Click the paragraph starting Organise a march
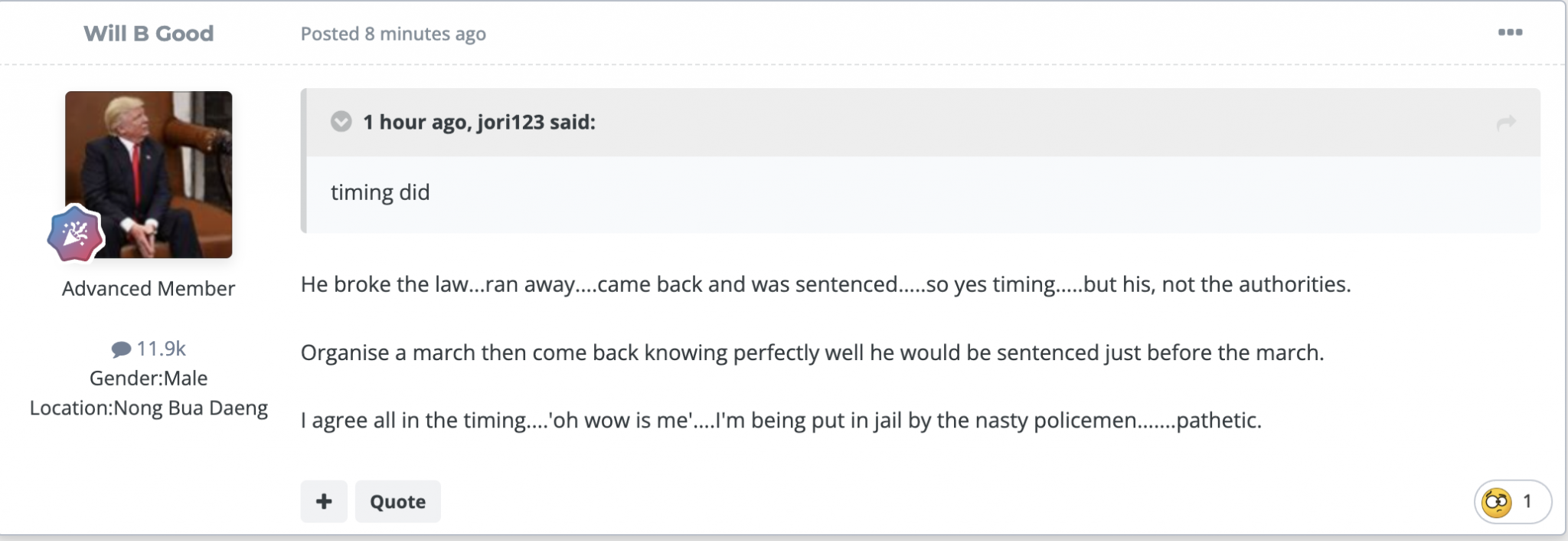The width and height of the screenshot is (1568, 541). pos(812,352)
